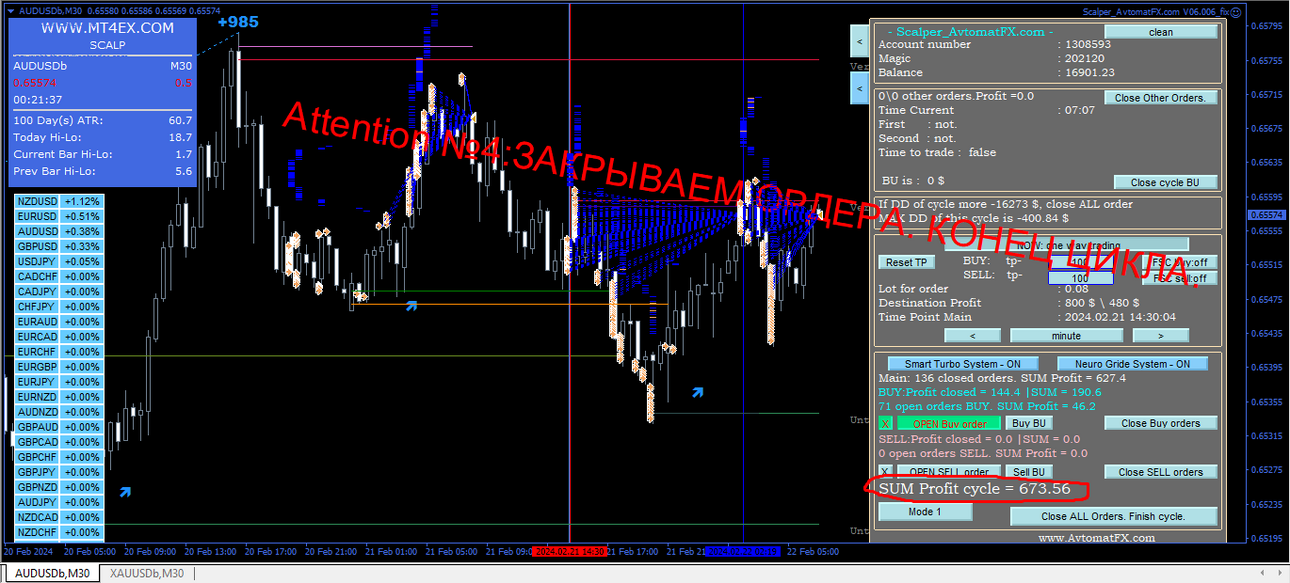Select GBPJPY symbol row
Screen dimensions: 1290x583
point(59,472)
